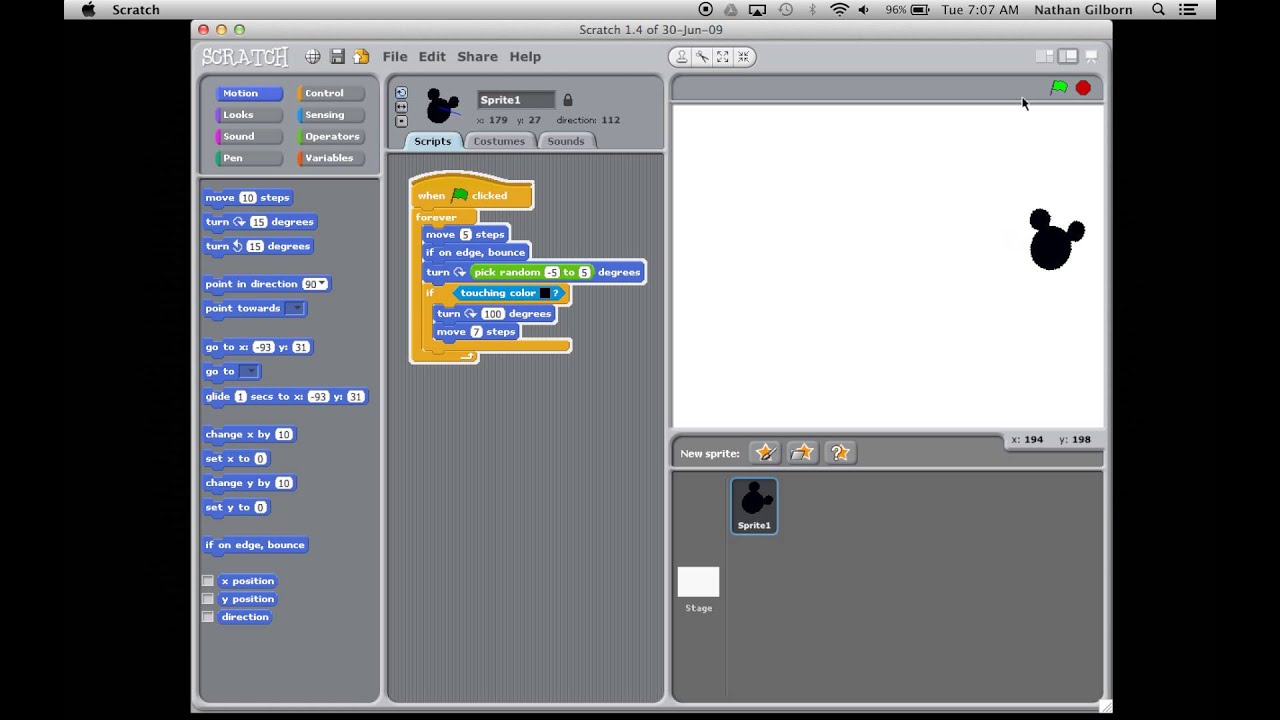Select the Looks block category
Screen dimensions: 1280x720
click(x=248, y=115)
